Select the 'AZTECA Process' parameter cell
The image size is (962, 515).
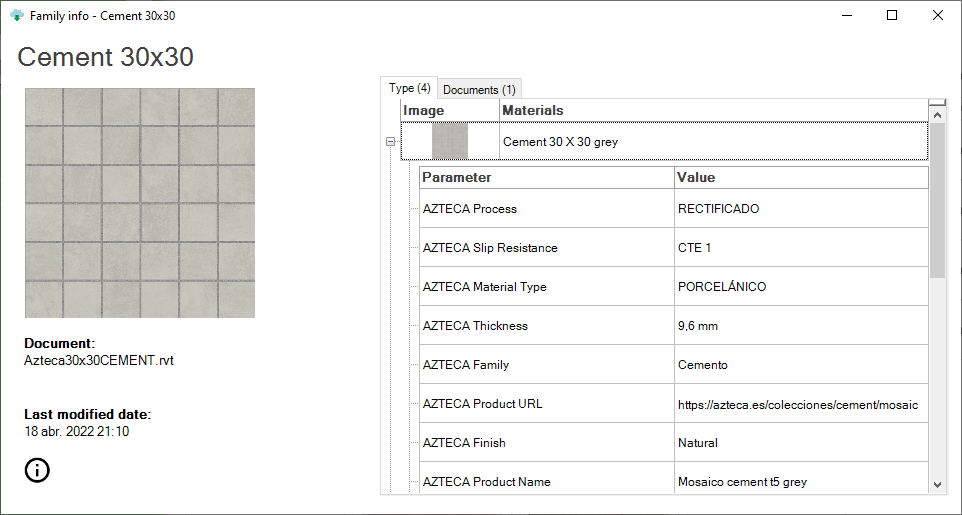click(x=547, y=209)
